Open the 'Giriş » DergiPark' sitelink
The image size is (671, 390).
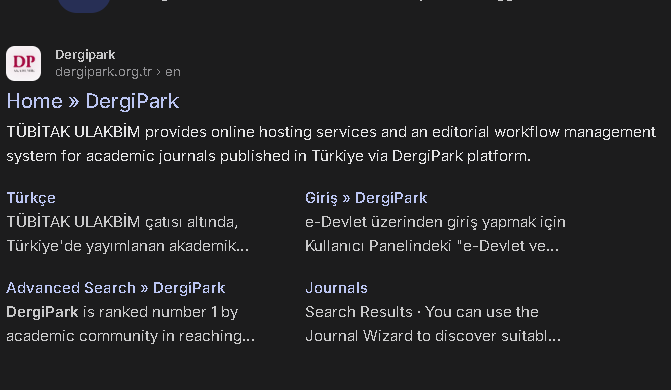click(366, 198)
